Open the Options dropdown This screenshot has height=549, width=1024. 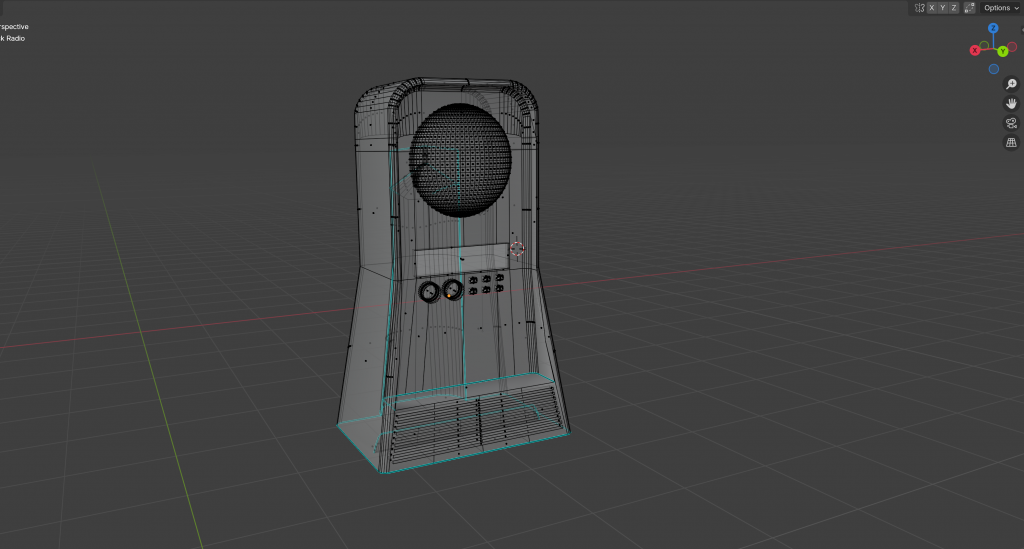click(x=1002, y=8)
